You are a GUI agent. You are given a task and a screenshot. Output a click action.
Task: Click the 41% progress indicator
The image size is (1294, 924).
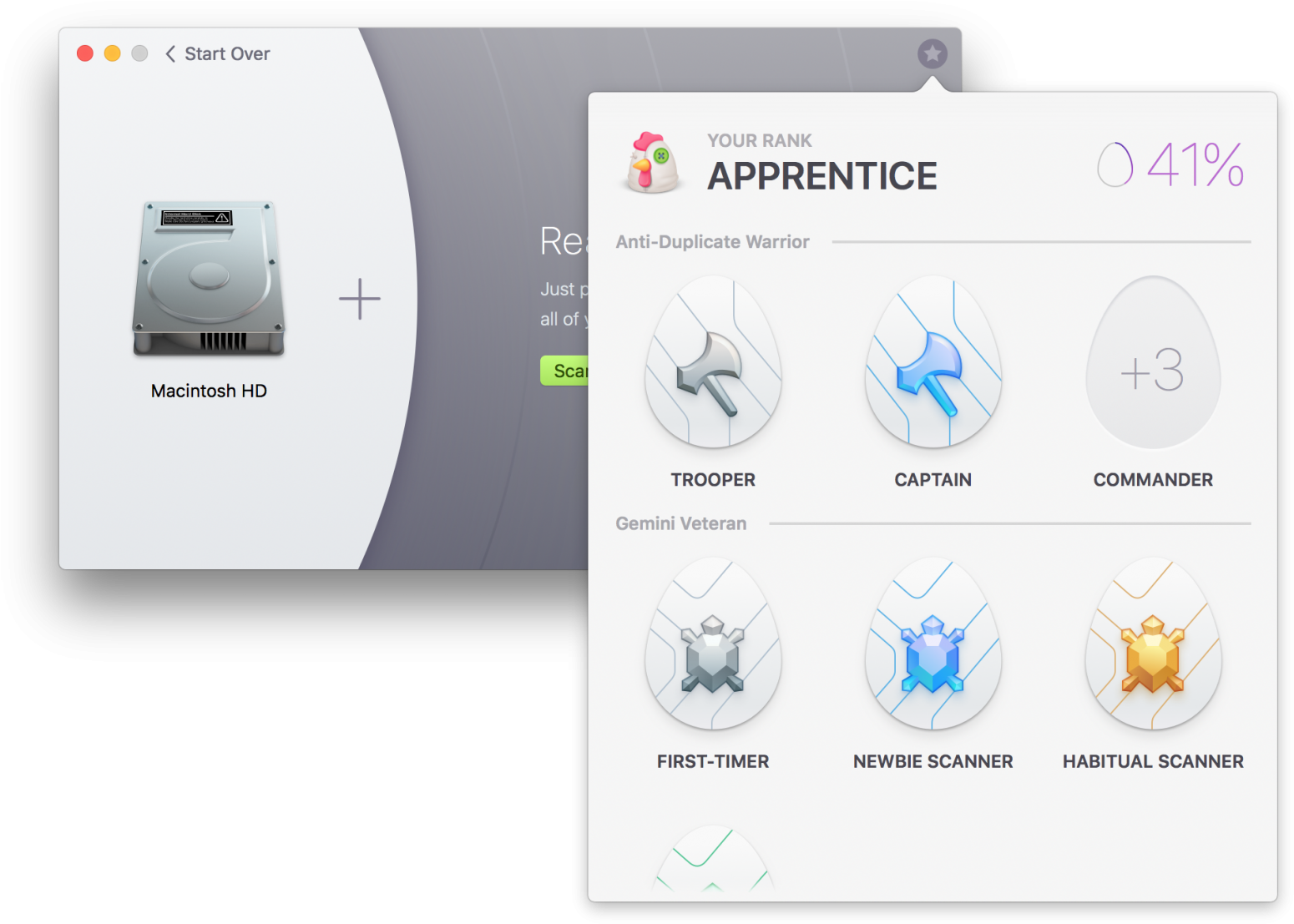tap(1170, 164)
